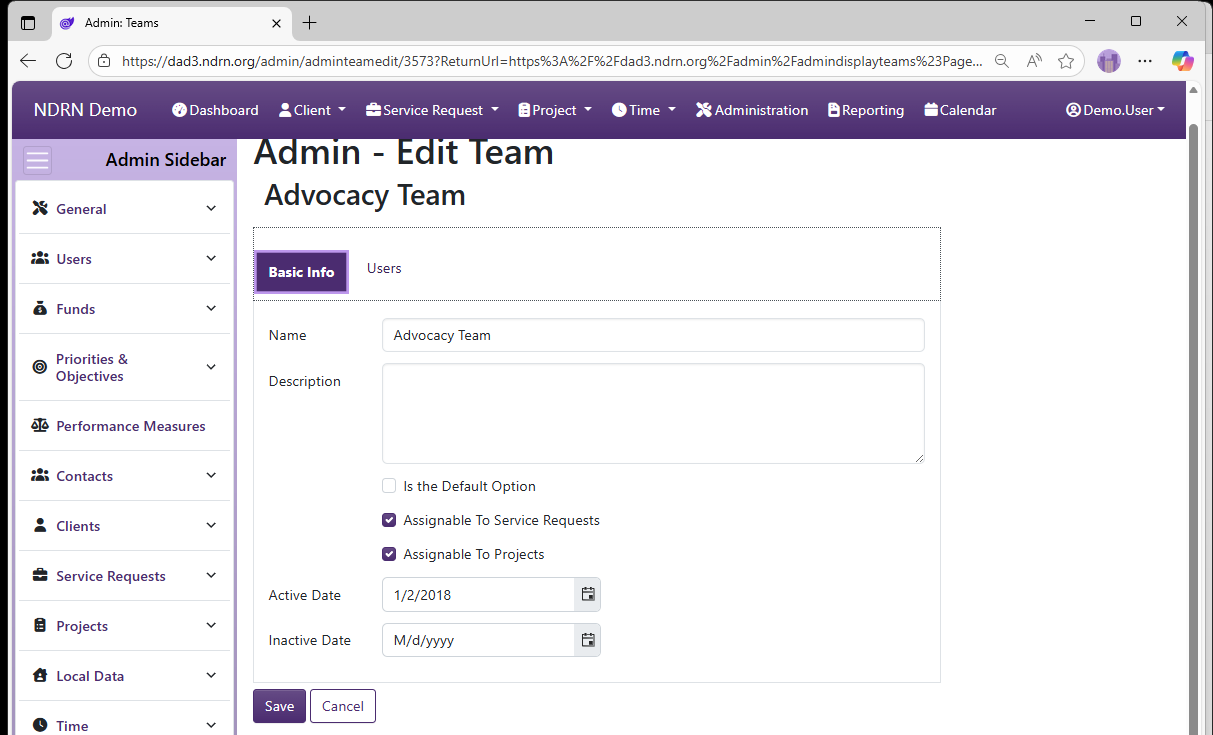The height and width of the screenshot is (735, 1213).
Task: Open Calendar in navbar
Action: [960, 110]
